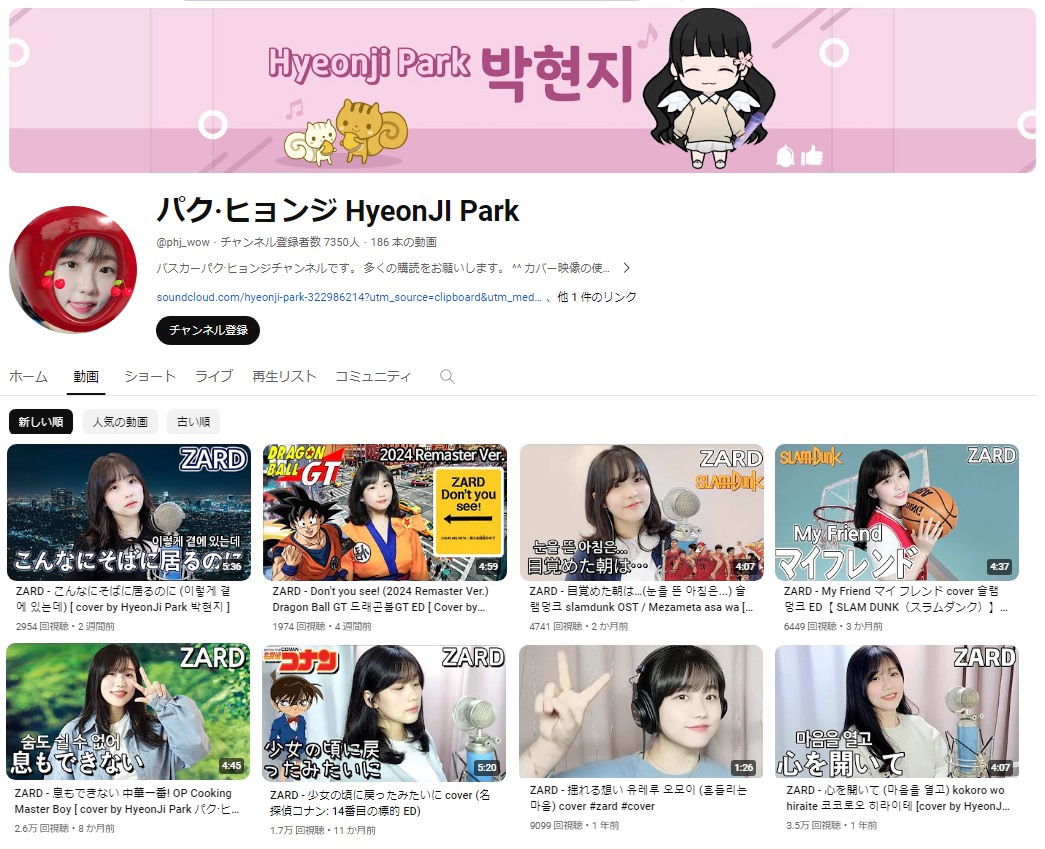Open the 心を開いて video thumbnail

897,711
